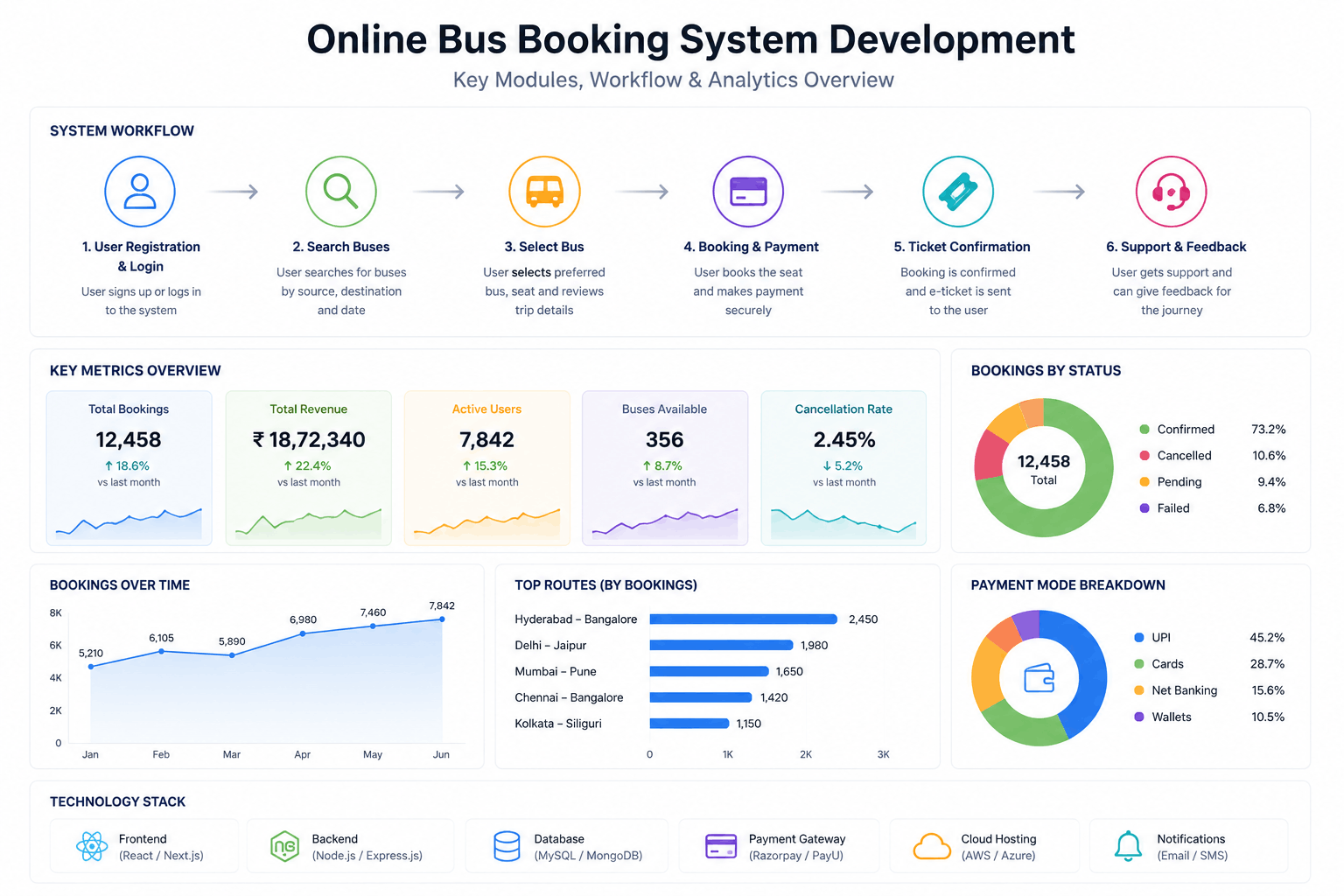The width and height of the screenshot is (1344, 896).
Task: Select the Search Buses magnifier icon
Action: 341,192
